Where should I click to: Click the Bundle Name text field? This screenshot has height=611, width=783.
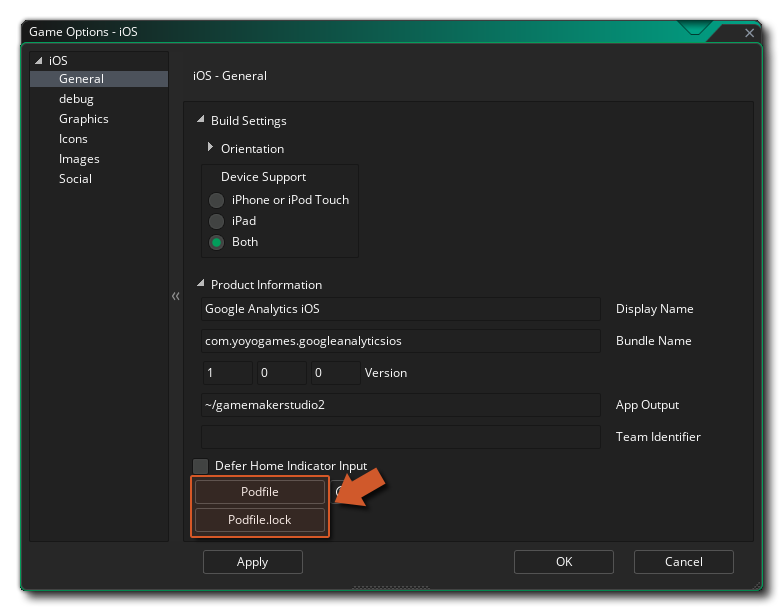tap(400, 341)
